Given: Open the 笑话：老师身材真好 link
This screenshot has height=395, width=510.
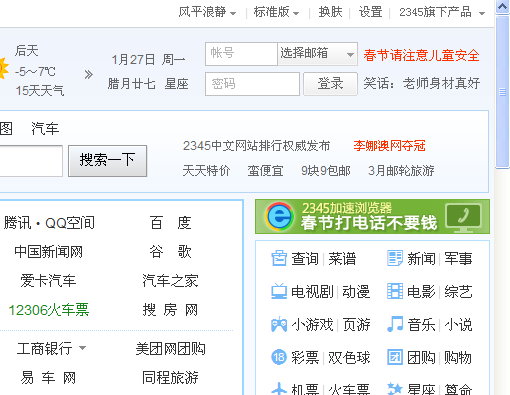Looking at the screenshot, I should point(421,83).
